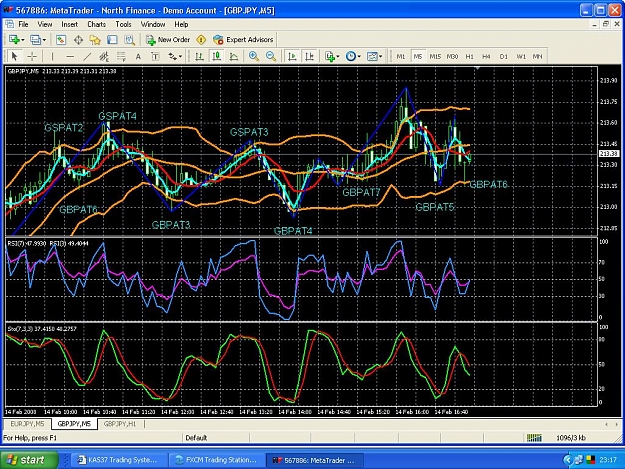Launch MetaEditor yellow diamond icon

(201, 40)
